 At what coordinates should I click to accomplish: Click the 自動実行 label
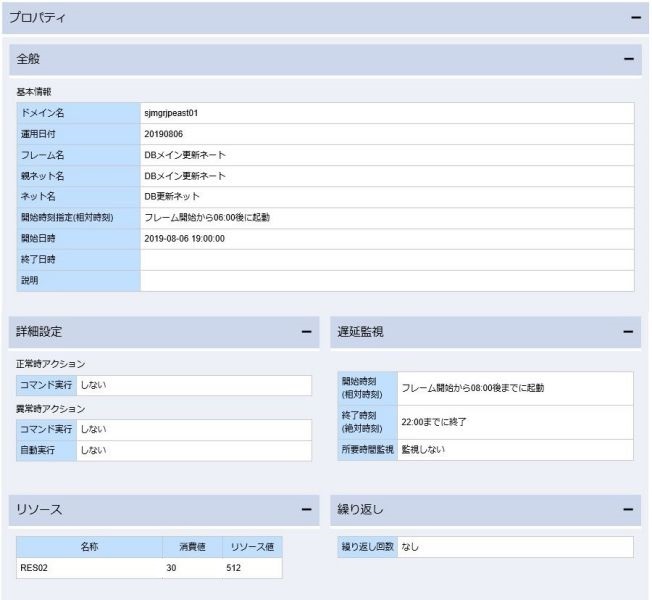coord(38,450)
